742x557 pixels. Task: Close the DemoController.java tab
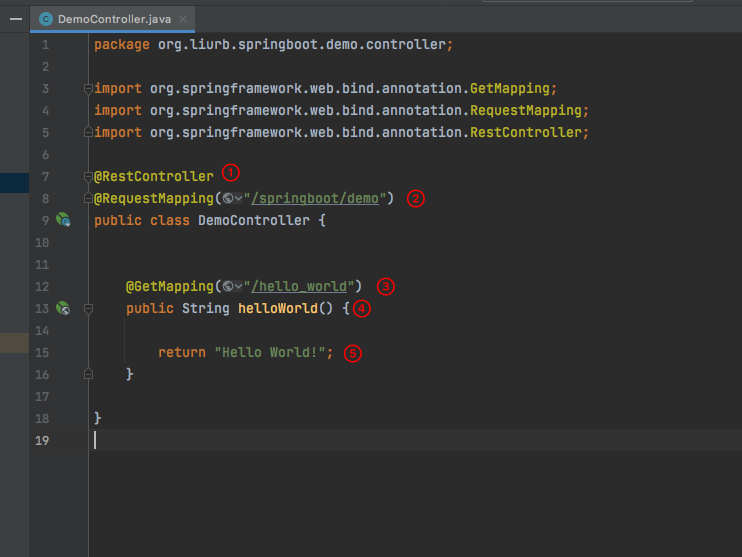tap(183, 19)
